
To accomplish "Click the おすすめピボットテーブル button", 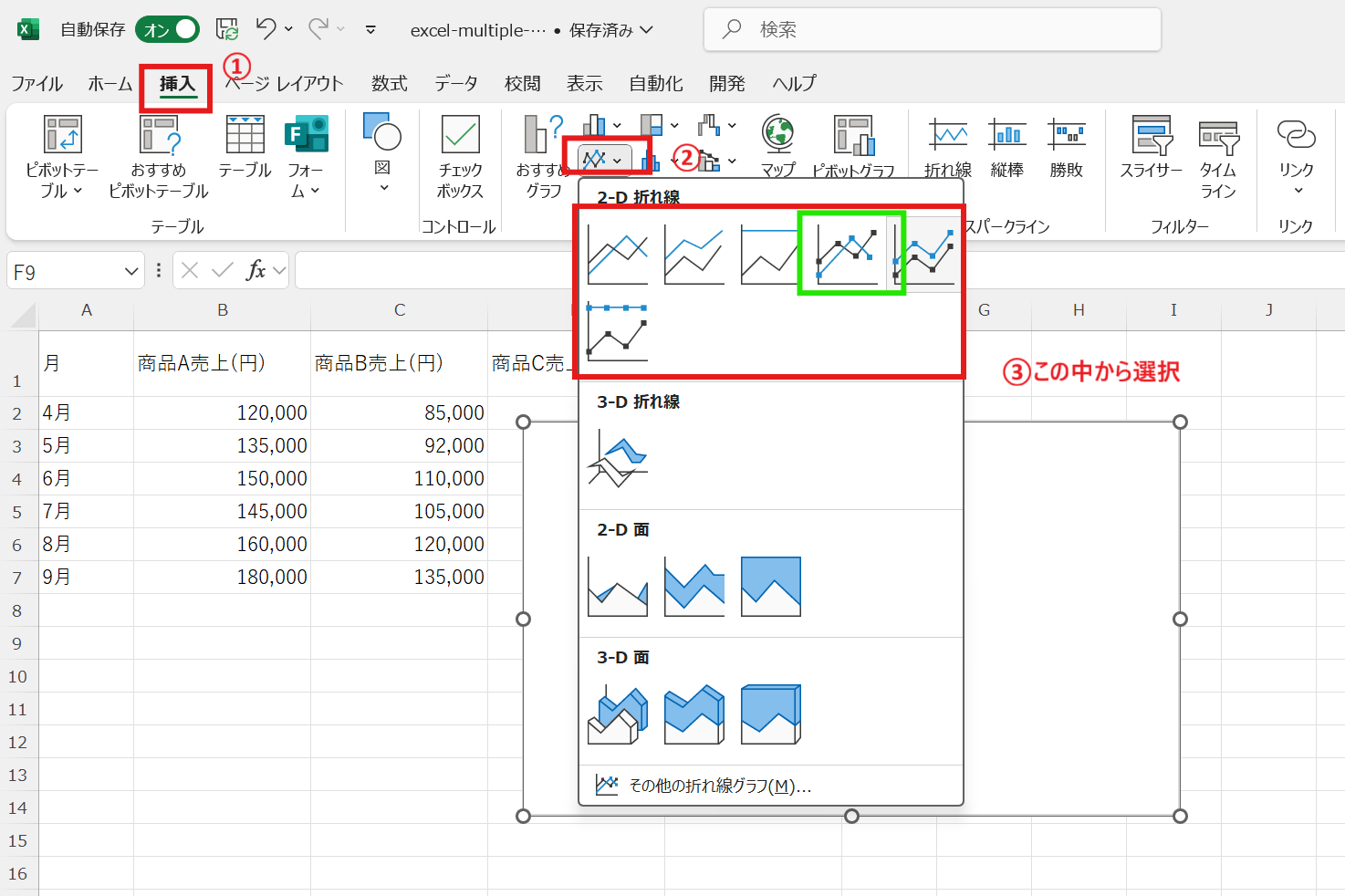I will coord(159,155).
